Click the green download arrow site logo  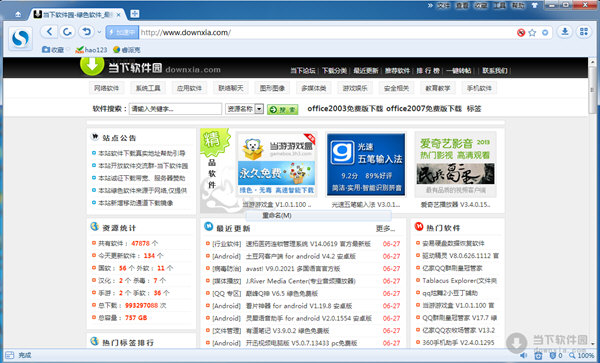point(92,66)
